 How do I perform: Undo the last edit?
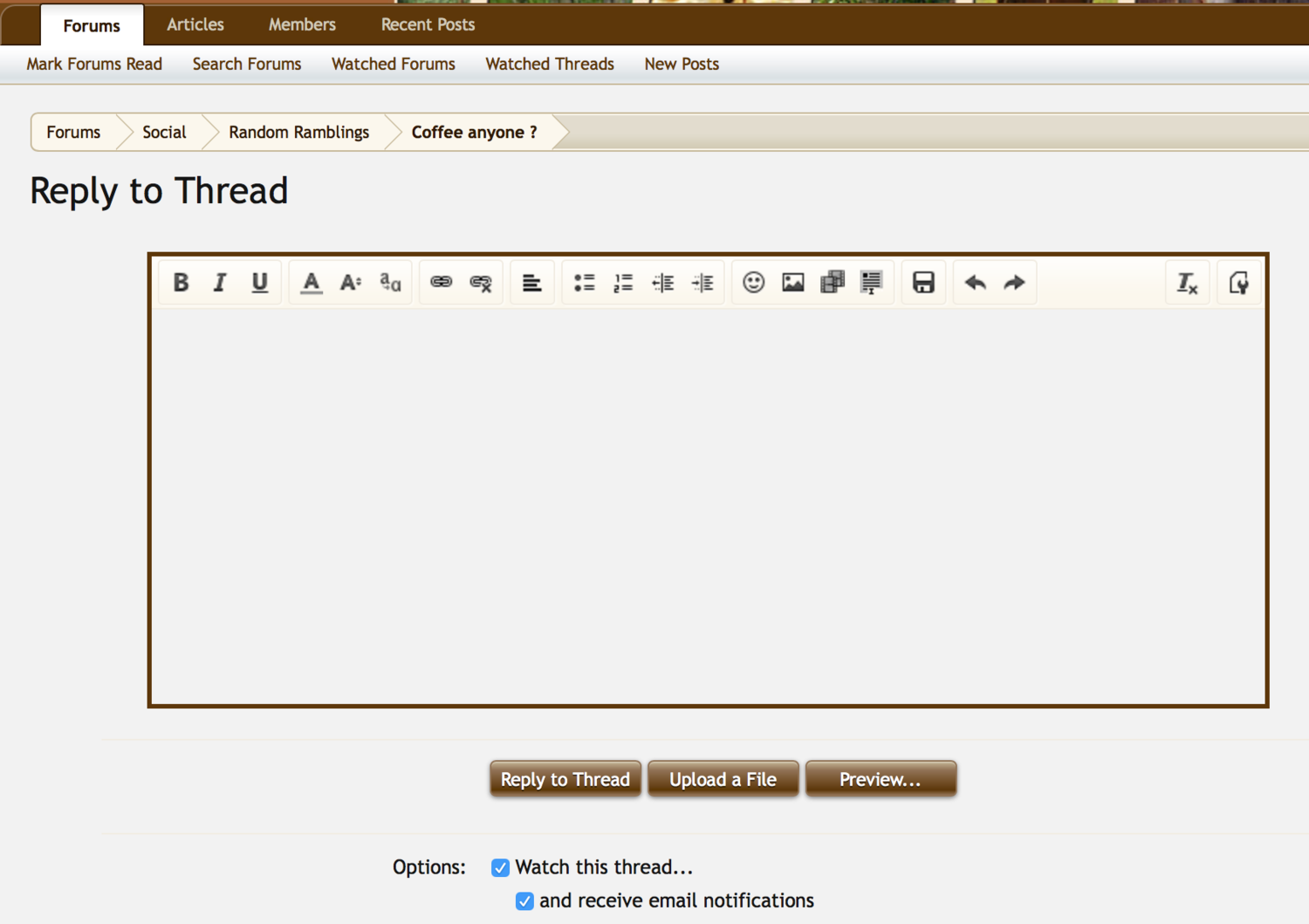coord(975,283)
